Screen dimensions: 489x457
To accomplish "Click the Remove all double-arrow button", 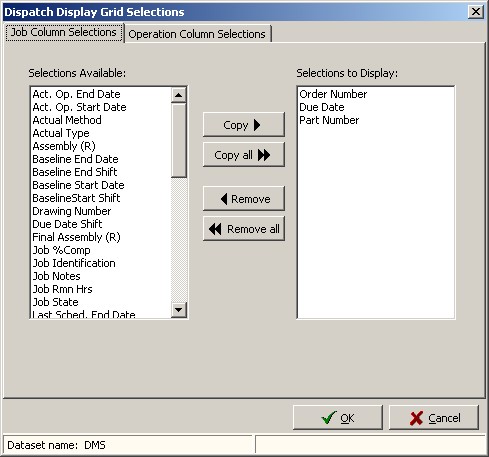I will pos(244,229).
